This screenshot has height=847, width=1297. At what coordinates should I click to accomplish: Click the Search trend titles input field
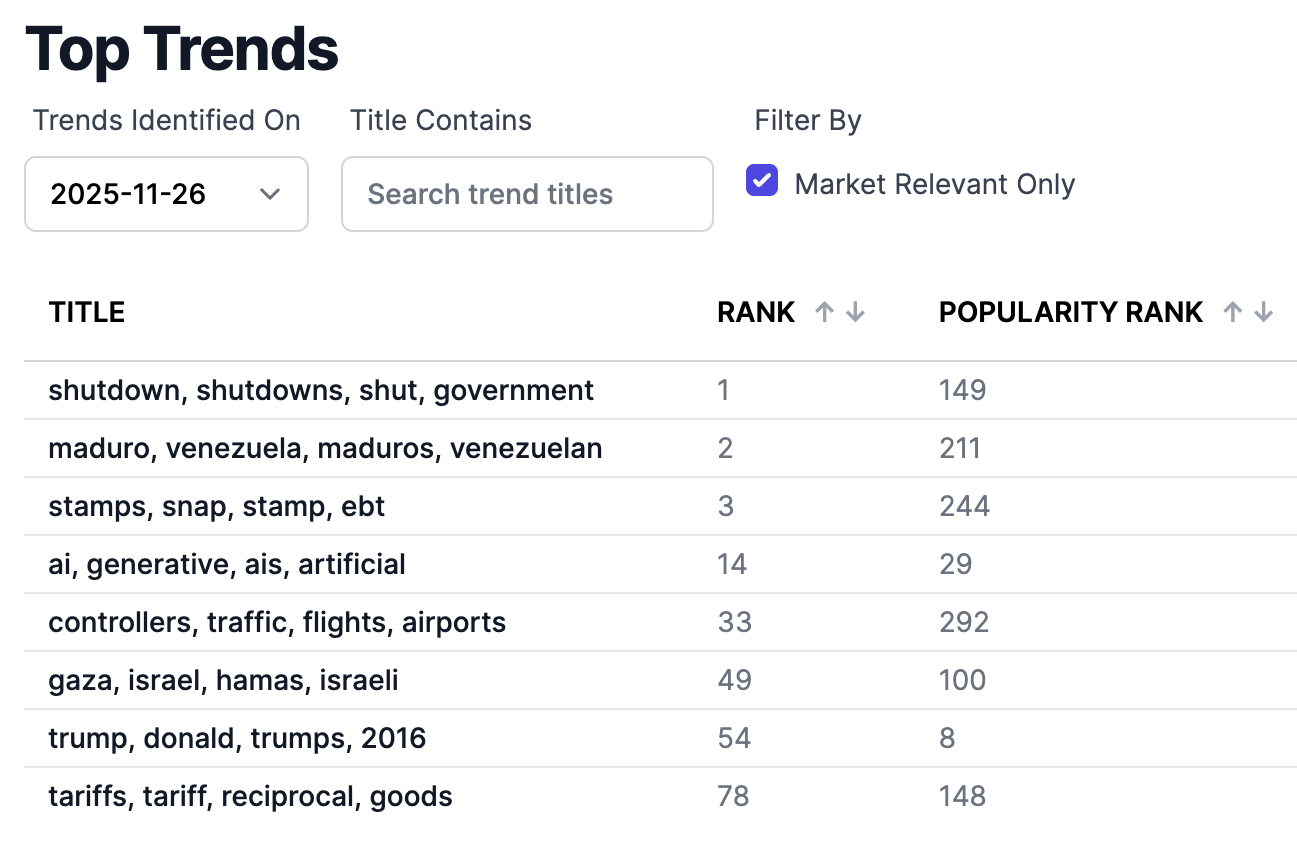[x=527, y=194]
